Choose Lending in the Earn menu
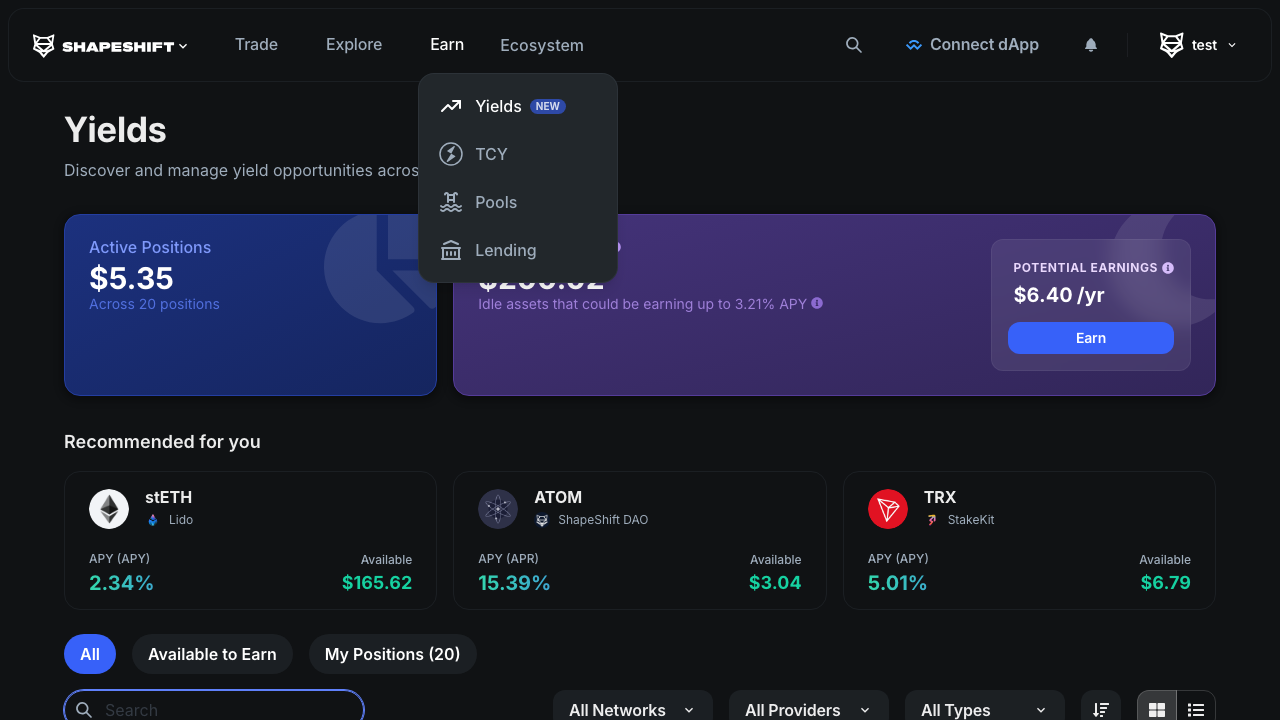This screenshot has width=1280, height=720. [x=505, y=250]
